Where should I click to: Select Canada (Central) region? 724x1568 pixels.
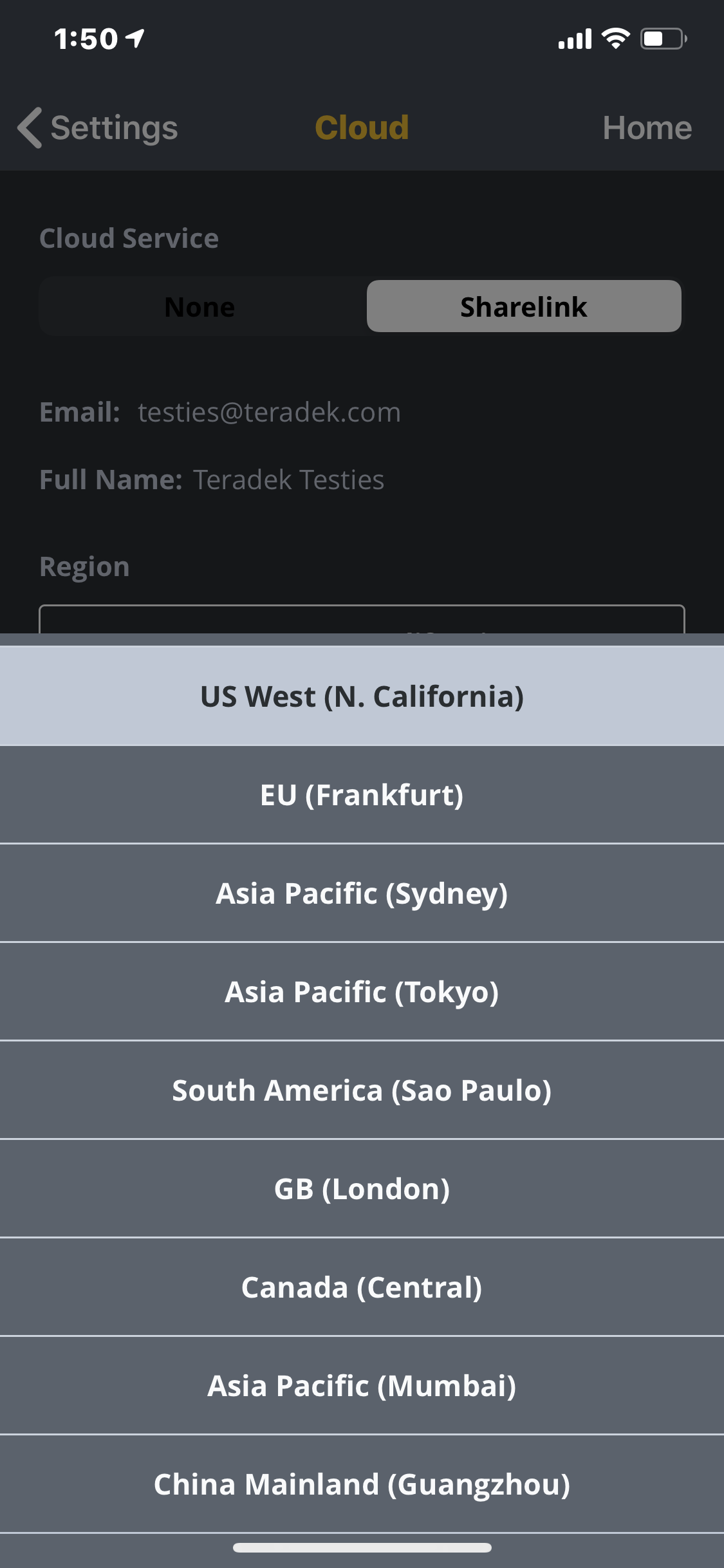362,1287
